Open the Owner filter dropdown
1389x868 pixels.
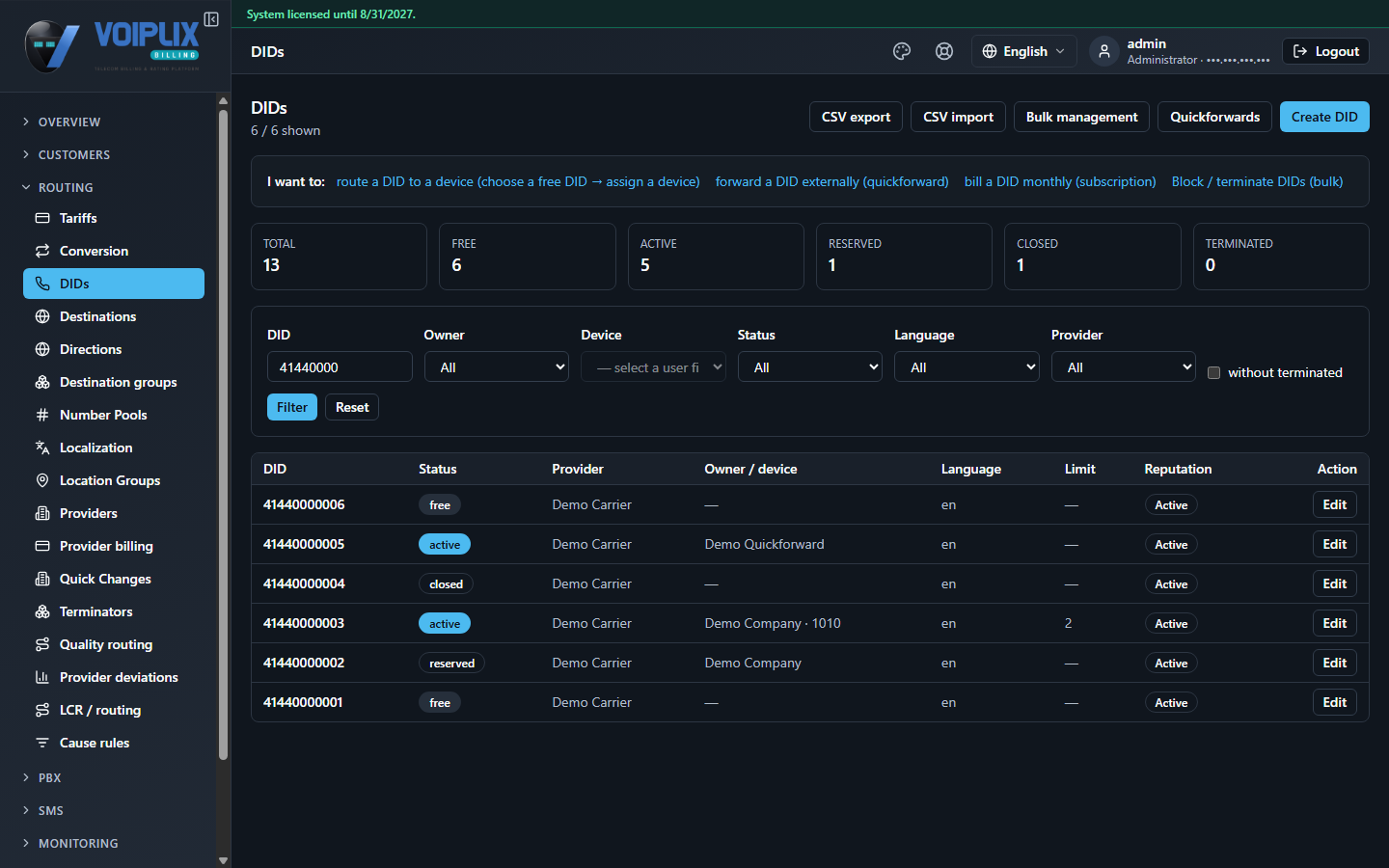(497, 367)
